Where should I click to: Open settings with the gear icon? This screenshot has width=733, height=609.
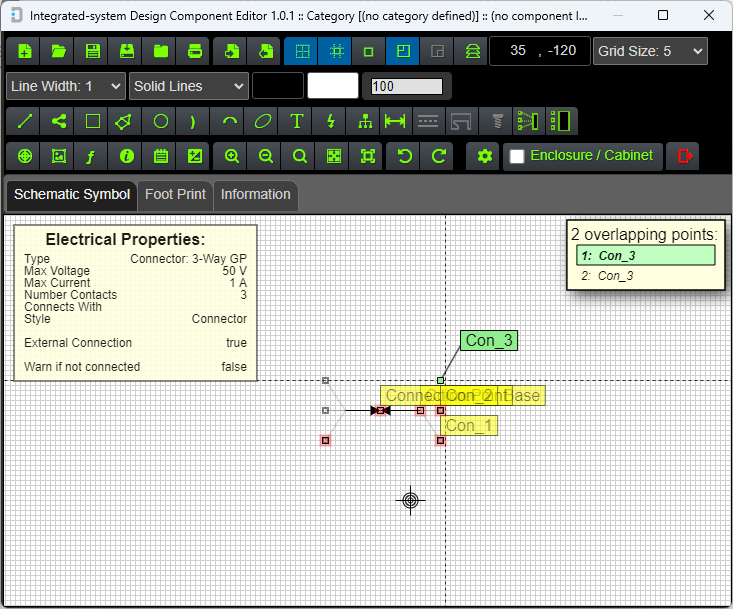tap(485, 156)
